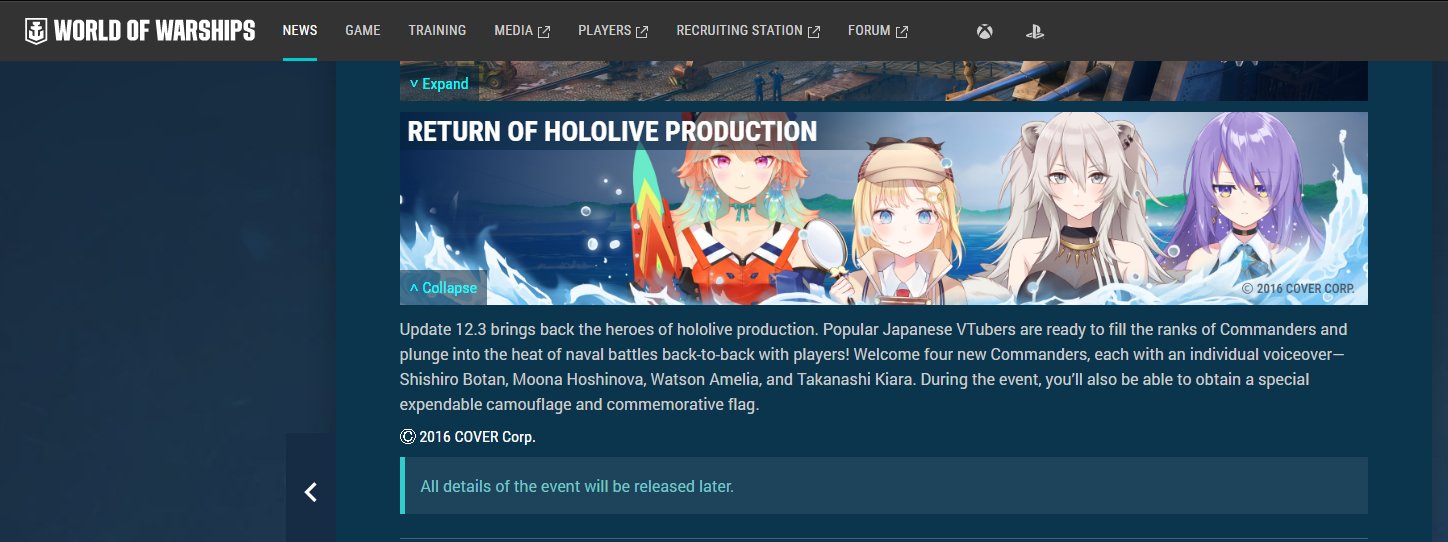
Task: Click the Hololive production banner image
Action: pyautogui.click(x=884, y=208)
